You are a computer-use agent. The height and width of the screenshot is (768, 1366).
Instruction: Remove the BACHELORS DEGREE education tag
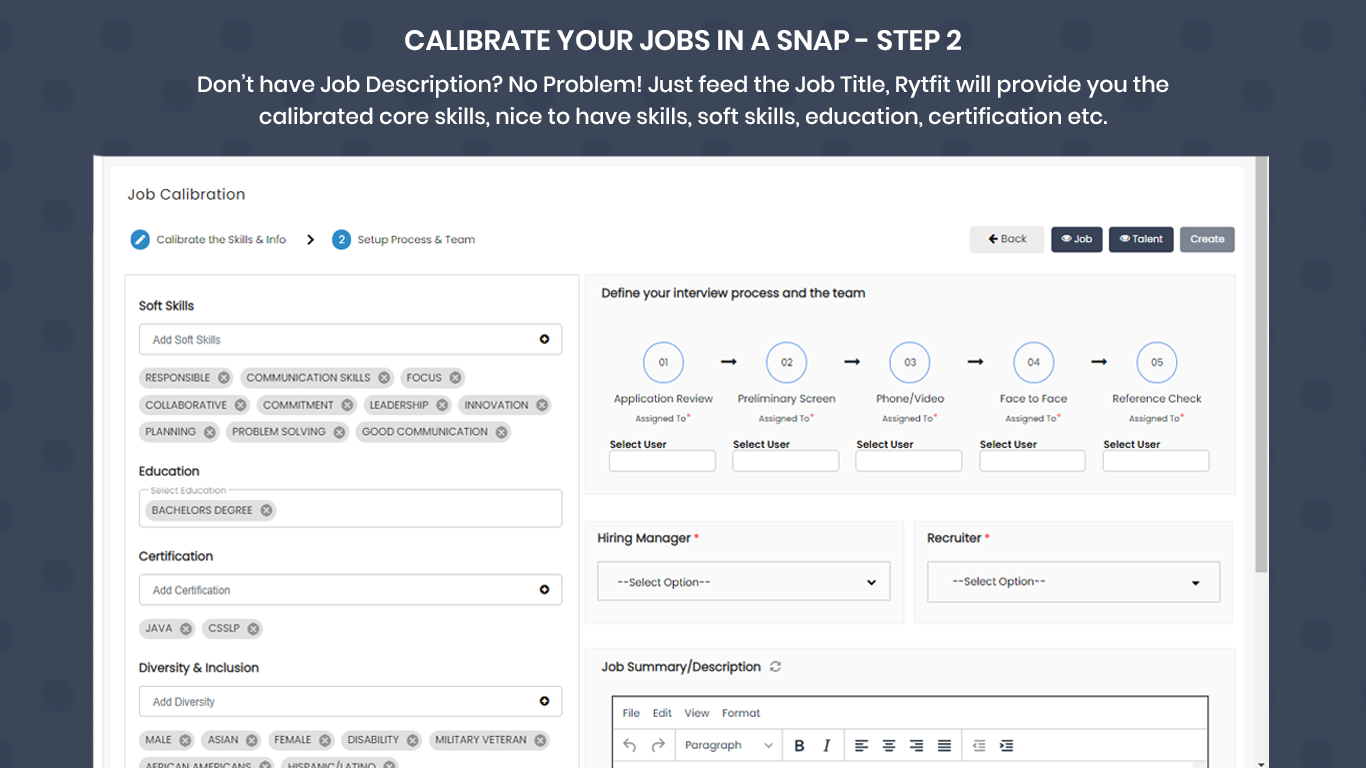click(x=266, y=510)
